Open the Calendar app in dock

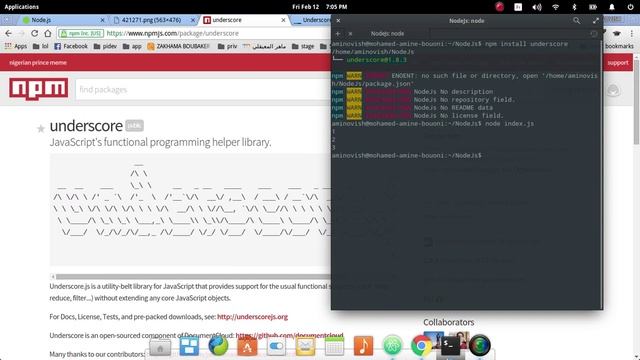tap(334, 347)
